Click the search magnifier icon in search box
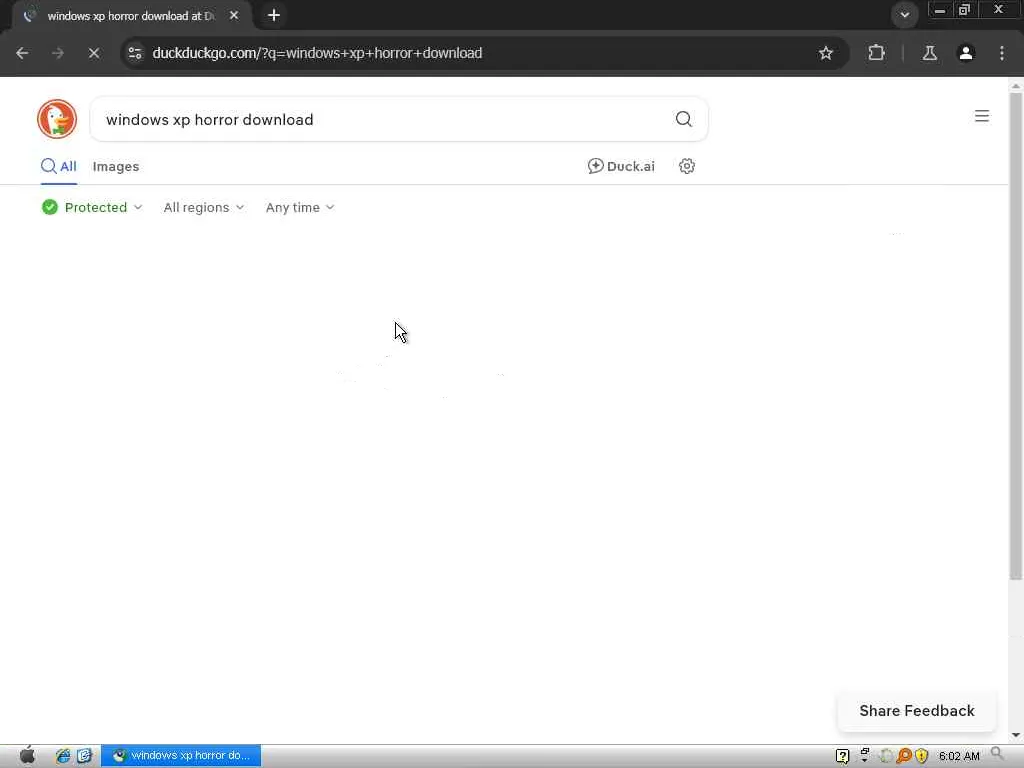This screenshot has height=768, width=1024. pyautogui.click(x=683, y=119)
